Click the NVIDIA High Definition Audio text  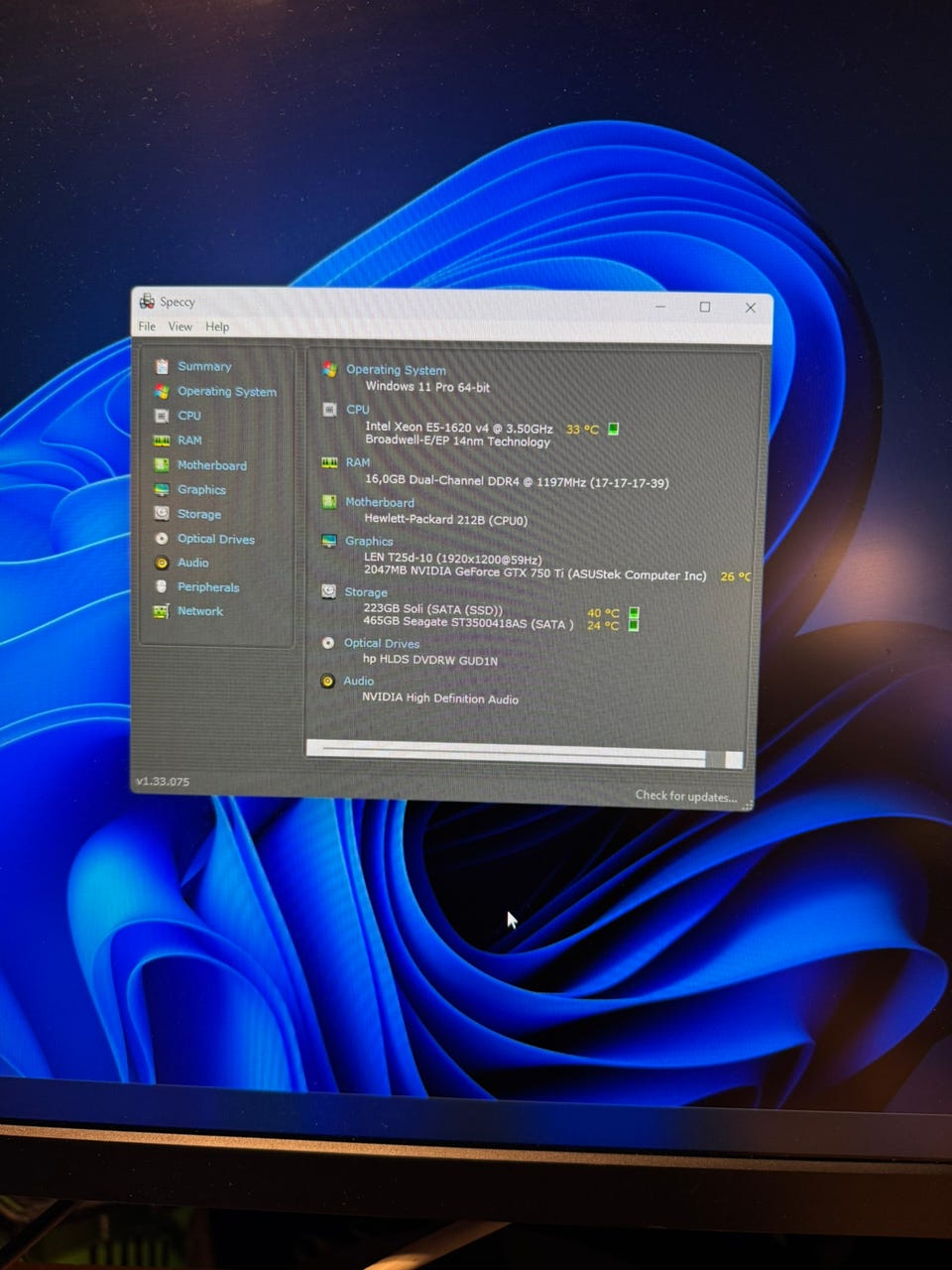click(440, 698)
